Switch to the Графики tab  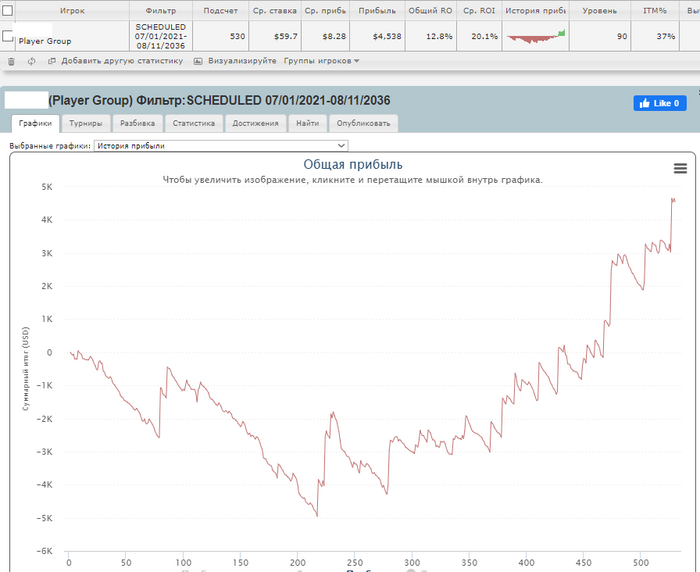35,123
